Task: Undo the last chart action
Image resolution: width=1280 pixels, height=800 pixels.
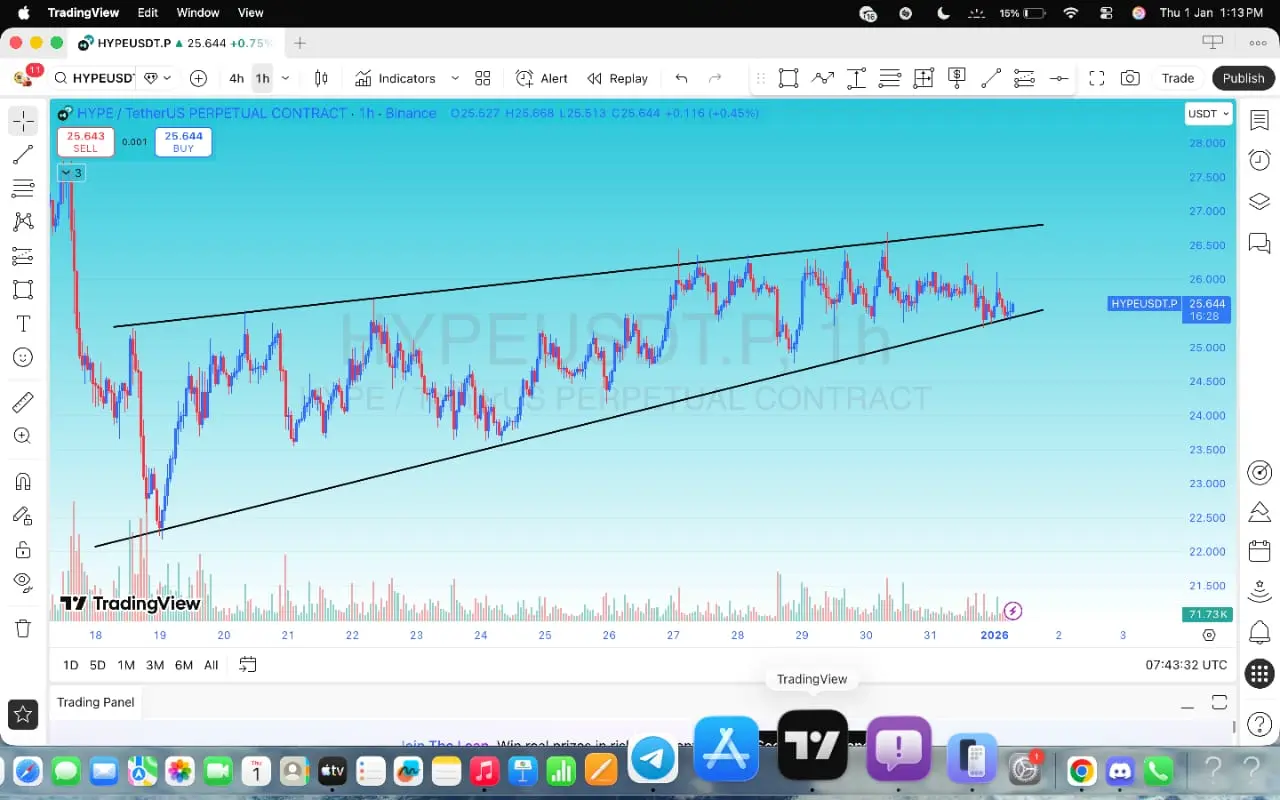Action: coord(682,78)
